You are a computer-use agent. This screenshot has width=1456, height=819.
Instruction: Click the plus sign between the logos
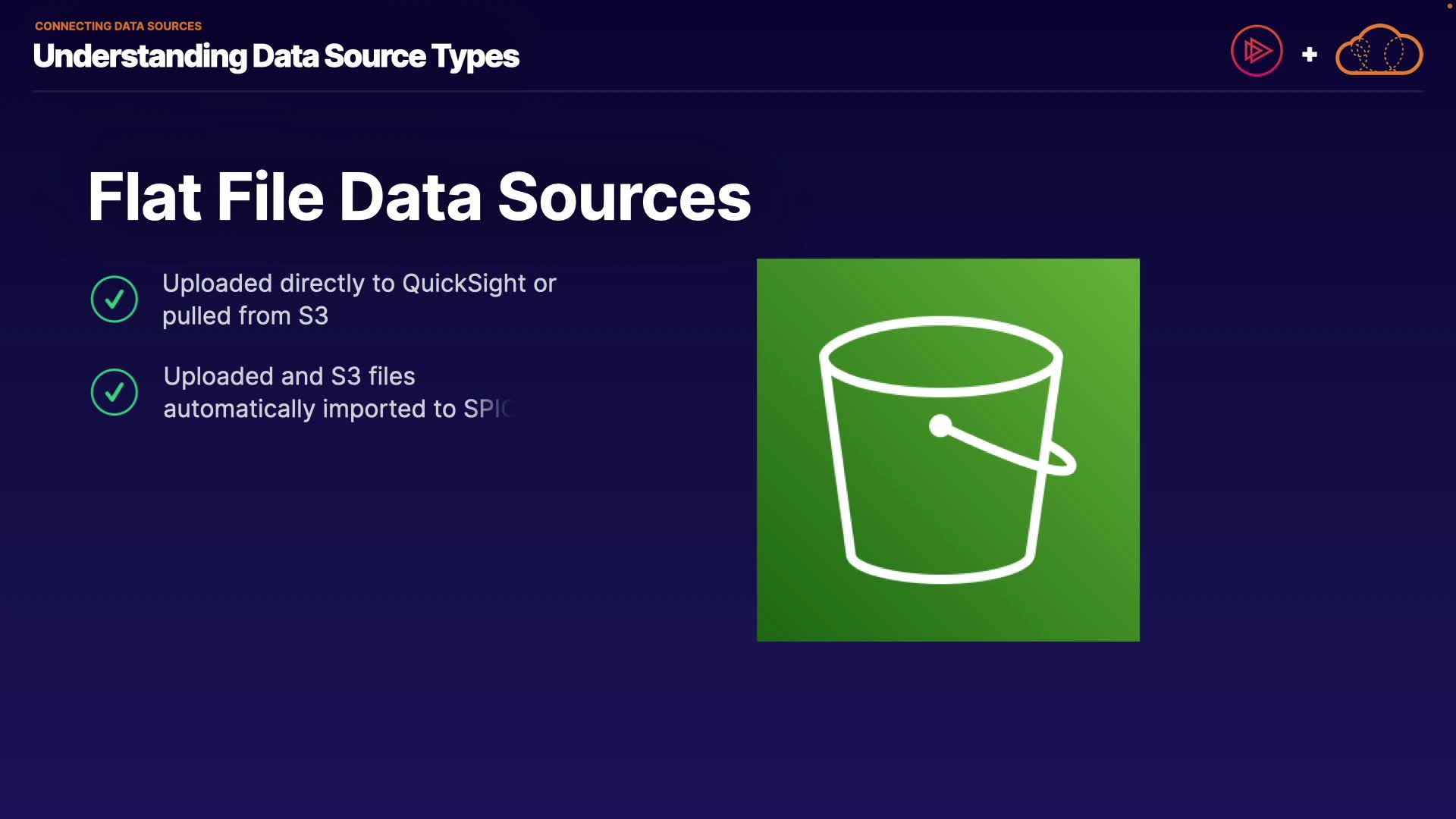1309,55
